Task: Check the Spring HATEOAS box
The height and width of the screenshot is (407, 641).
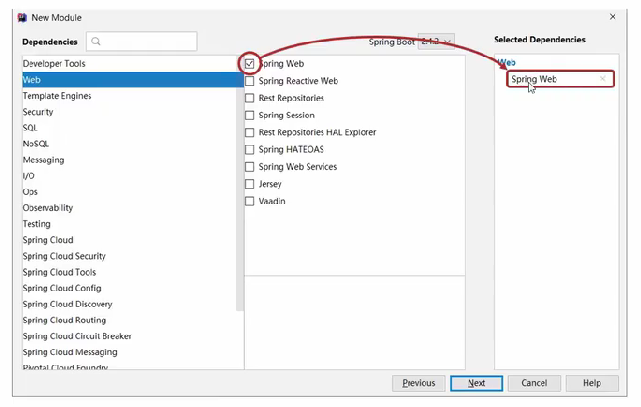Action: tap(249, 150)
